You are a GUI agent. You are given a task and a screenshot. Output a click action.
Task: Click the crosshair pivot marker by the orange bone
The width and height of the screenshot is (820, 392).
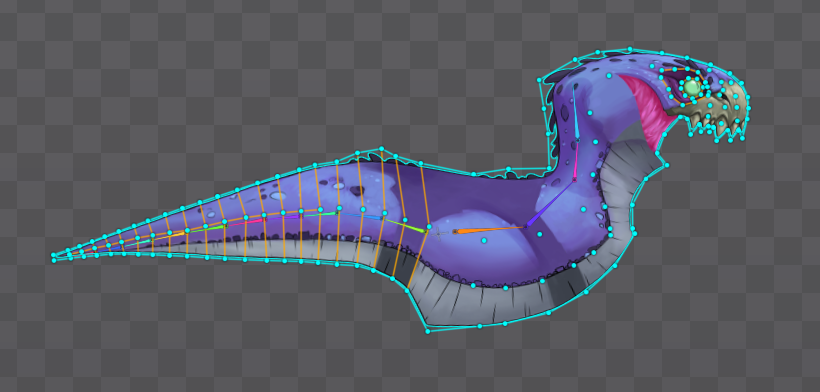click(x=438, y=233)
